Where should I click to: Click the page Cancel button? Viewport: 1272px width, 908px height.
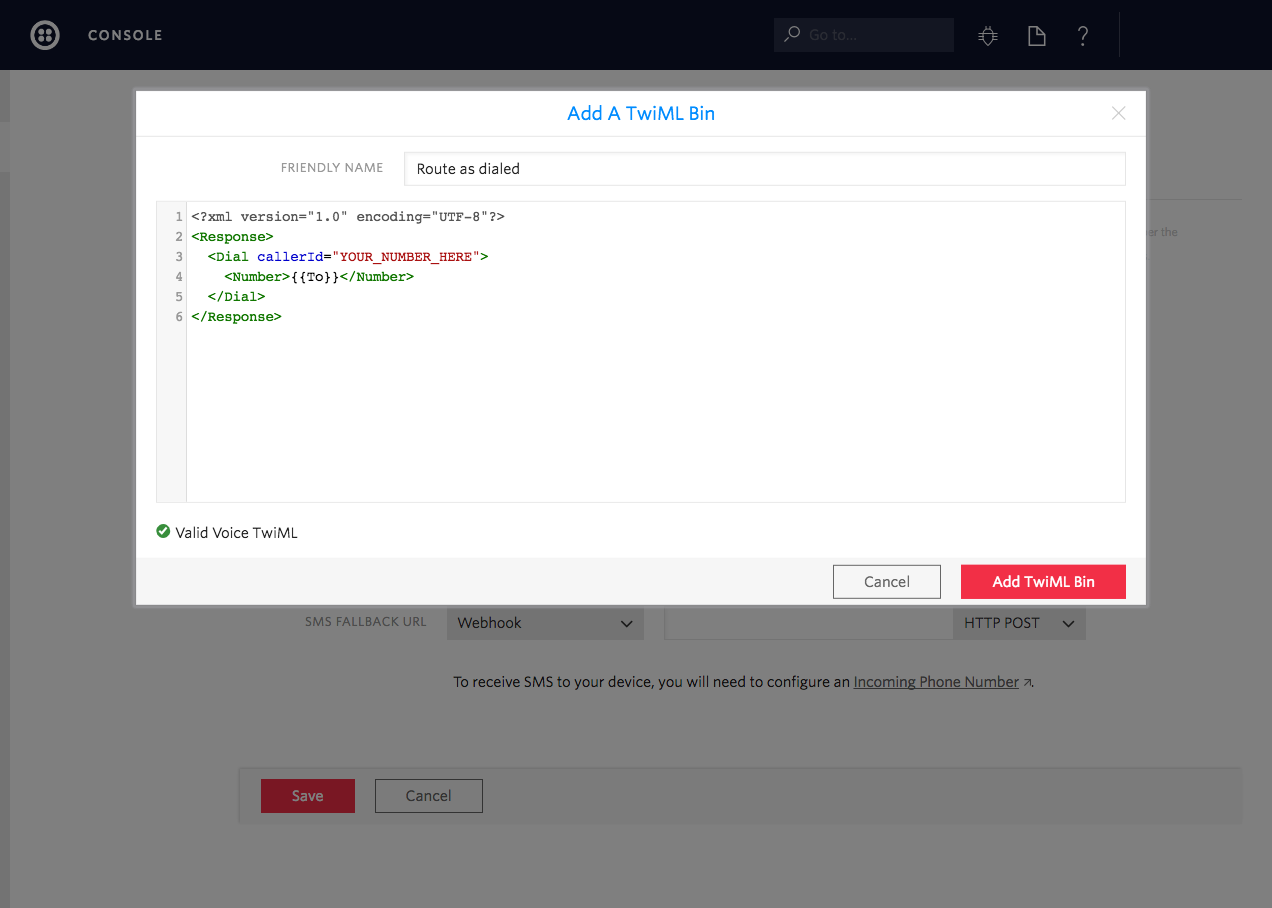point(429,796)
